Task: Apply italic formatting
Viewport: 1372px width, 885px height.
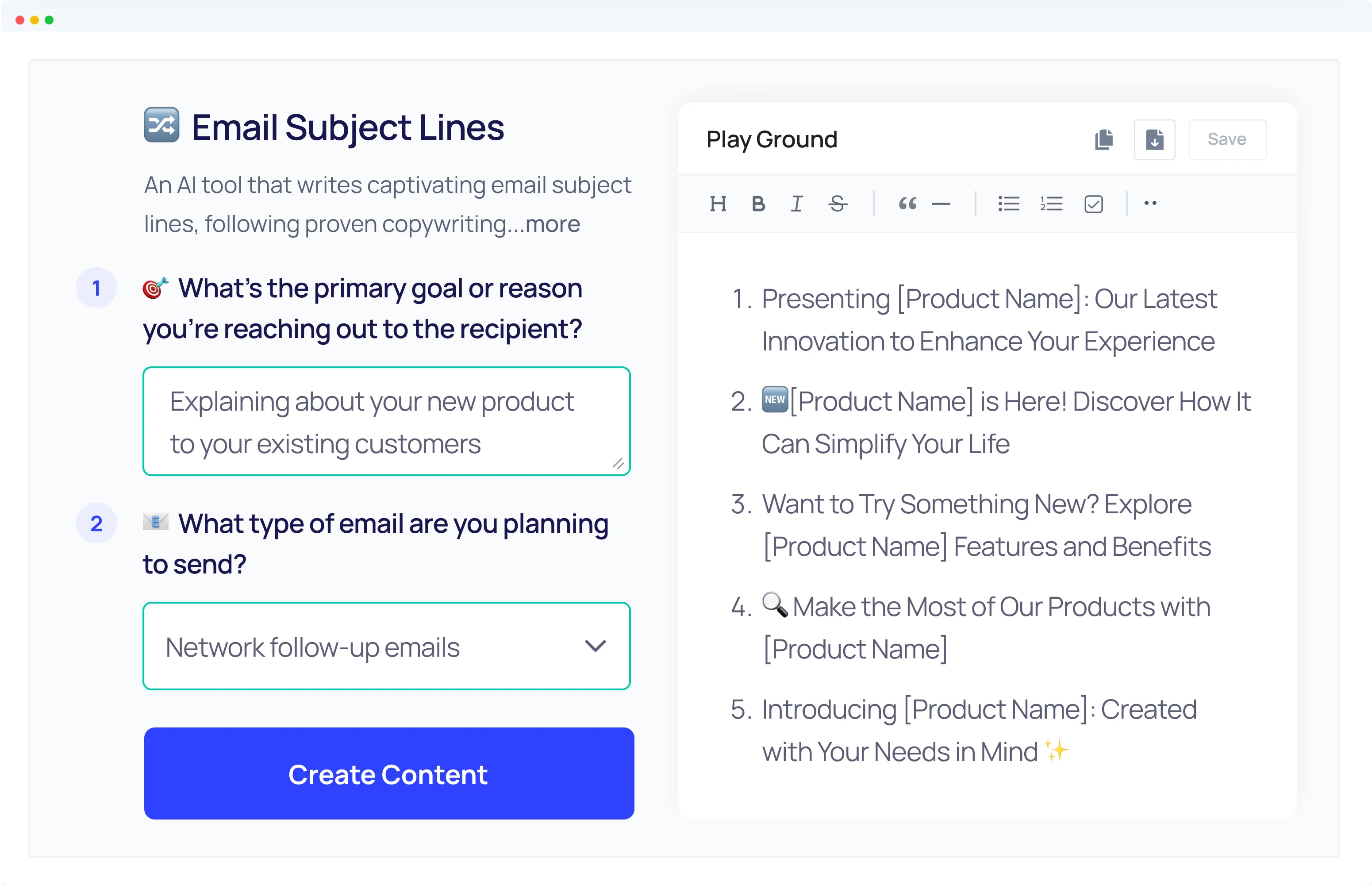Action: coord(796,204)
